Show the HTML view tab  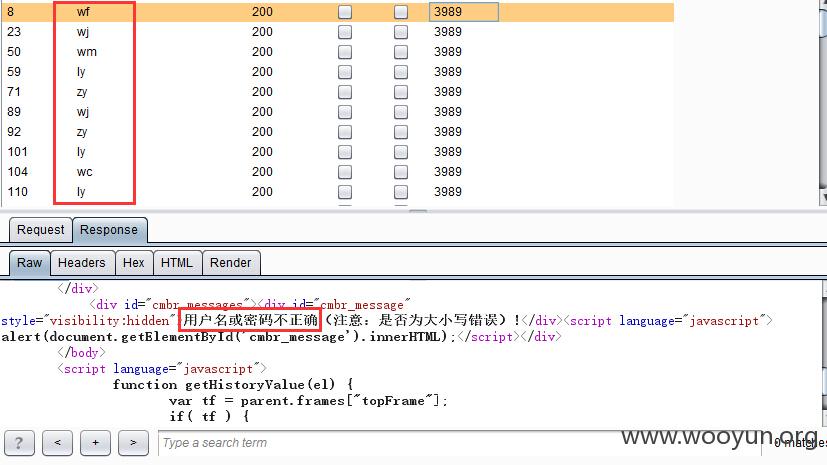177,263
